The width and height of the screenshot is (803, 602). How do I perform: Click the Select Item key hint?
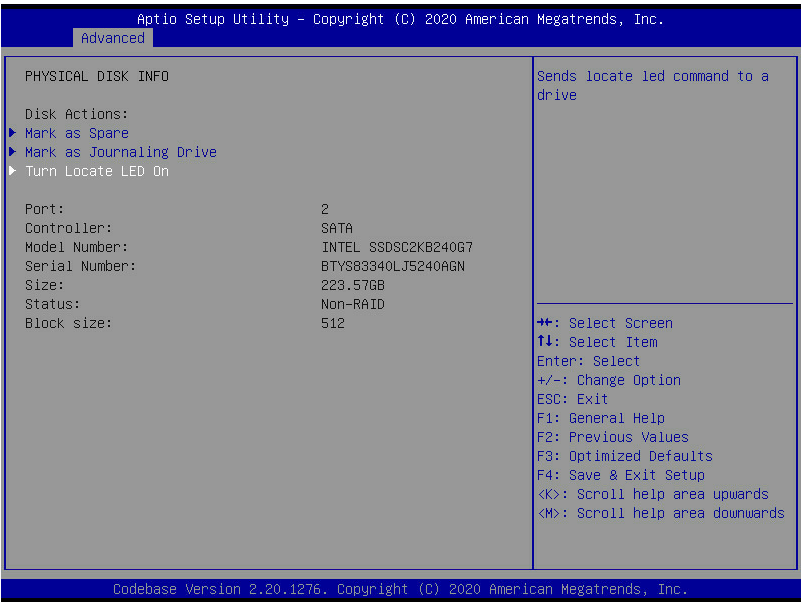coord(597,342)
